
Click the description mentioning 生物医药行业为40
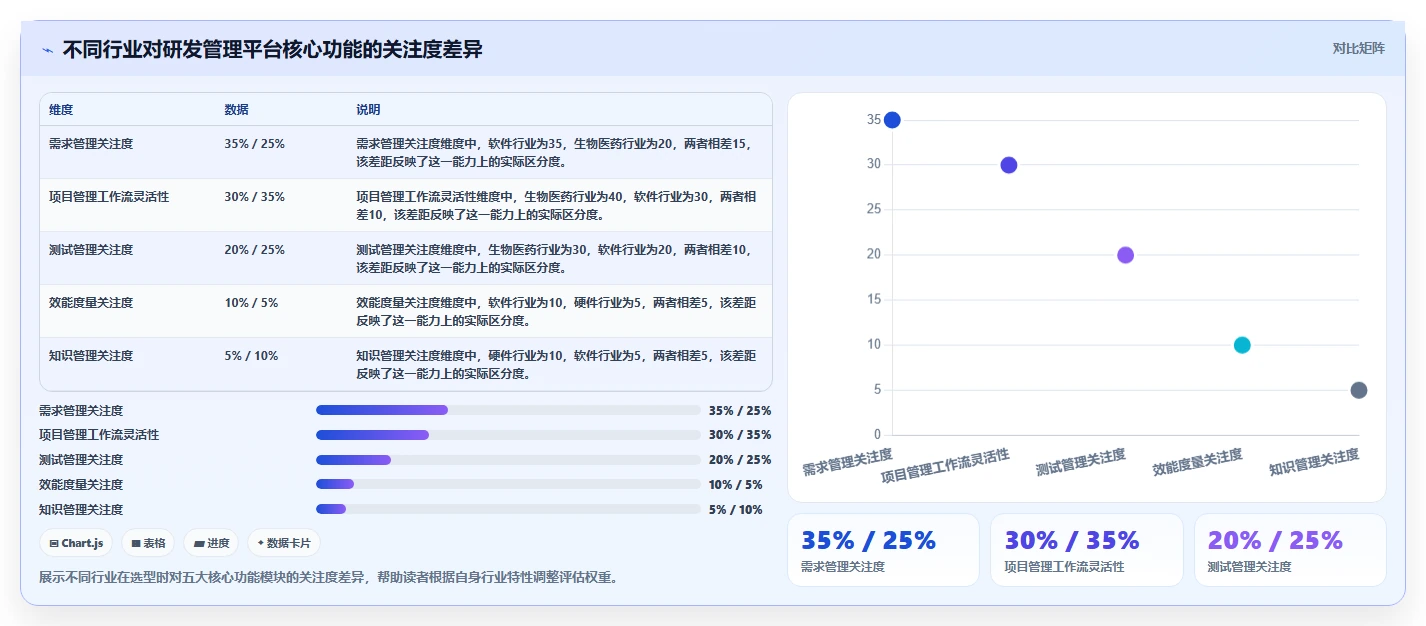click(556, 205)
